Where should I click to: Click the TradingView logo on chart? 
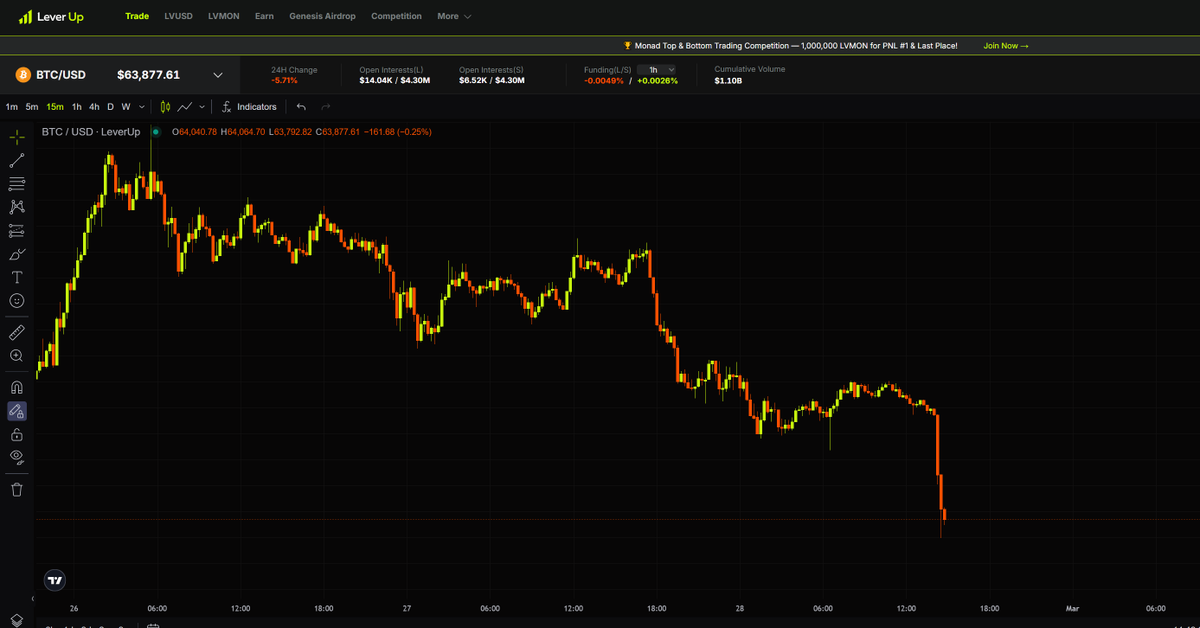coord(55,580)
